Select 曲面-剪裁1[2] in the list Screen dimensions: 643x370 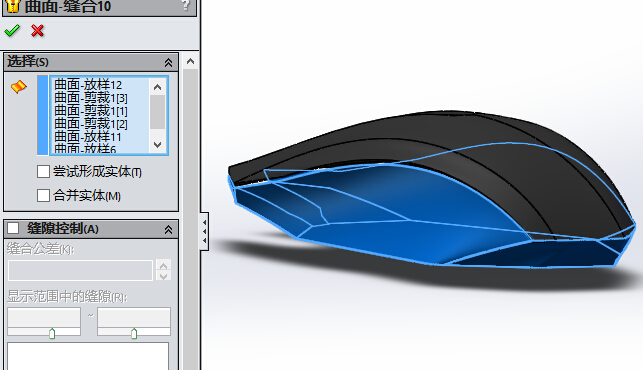click(91, 124)
